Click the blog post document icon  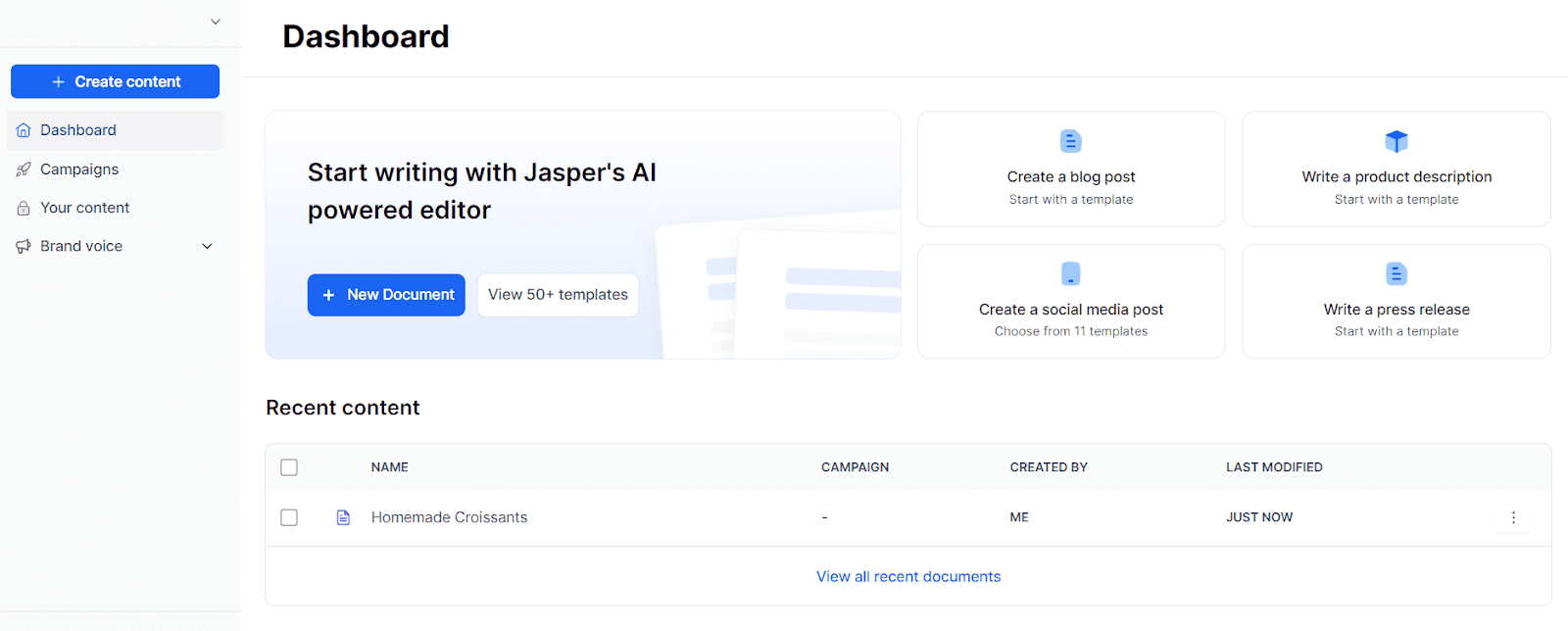[1070, 141]
